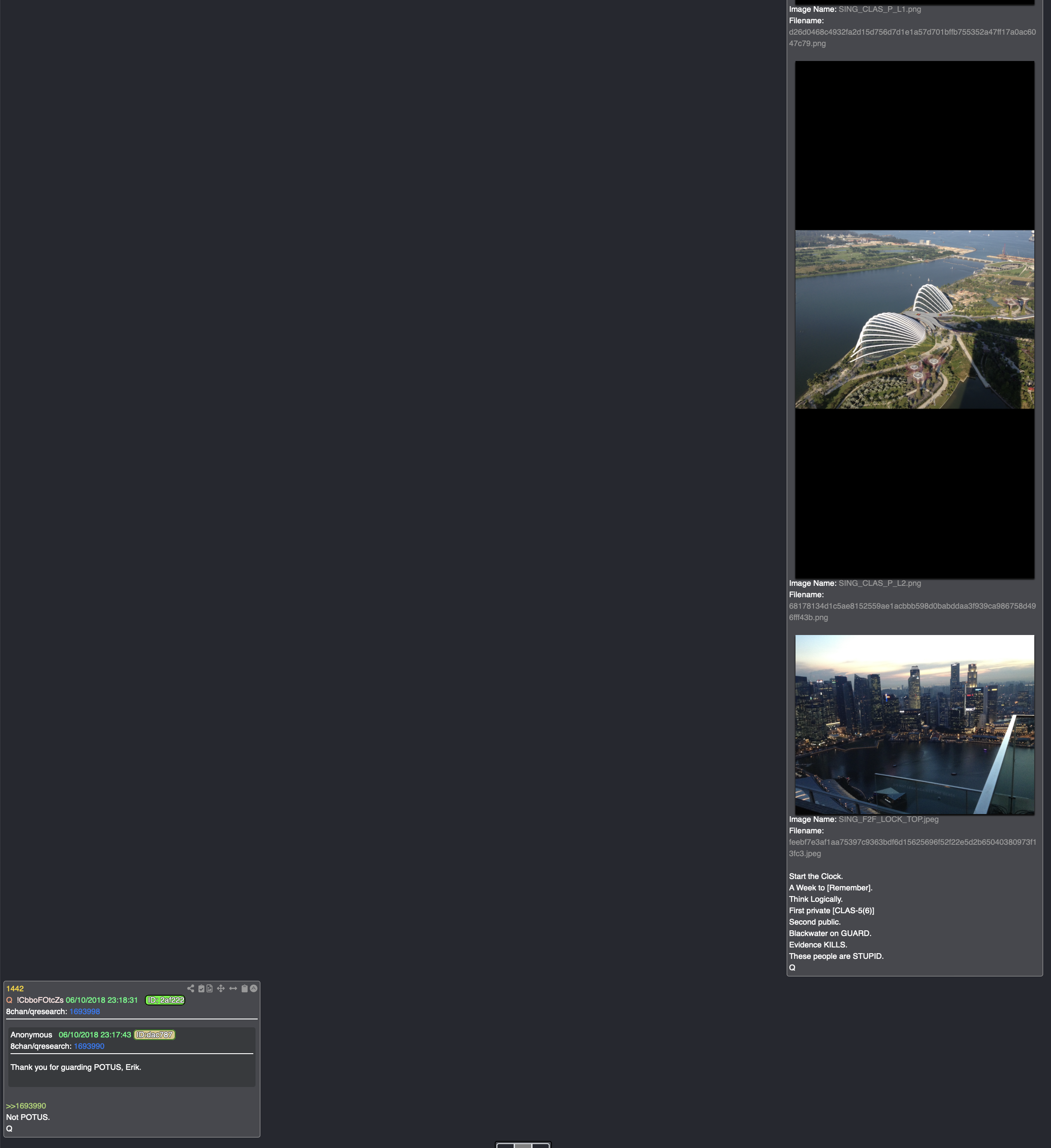Click the line 'A Week to [Remember].'
This screenshot has width=1051, height=1148.
pyautogui.click(x=831, y=888)
